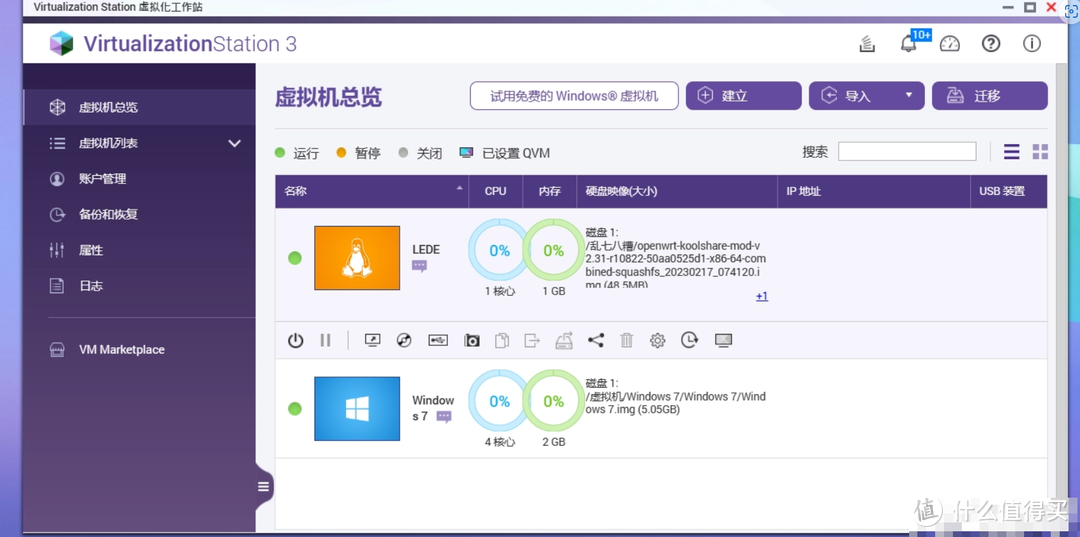This screenshot has height=537, width=1080.
Task: Switch to grid view icon
Action: (x=1040, y=151)
